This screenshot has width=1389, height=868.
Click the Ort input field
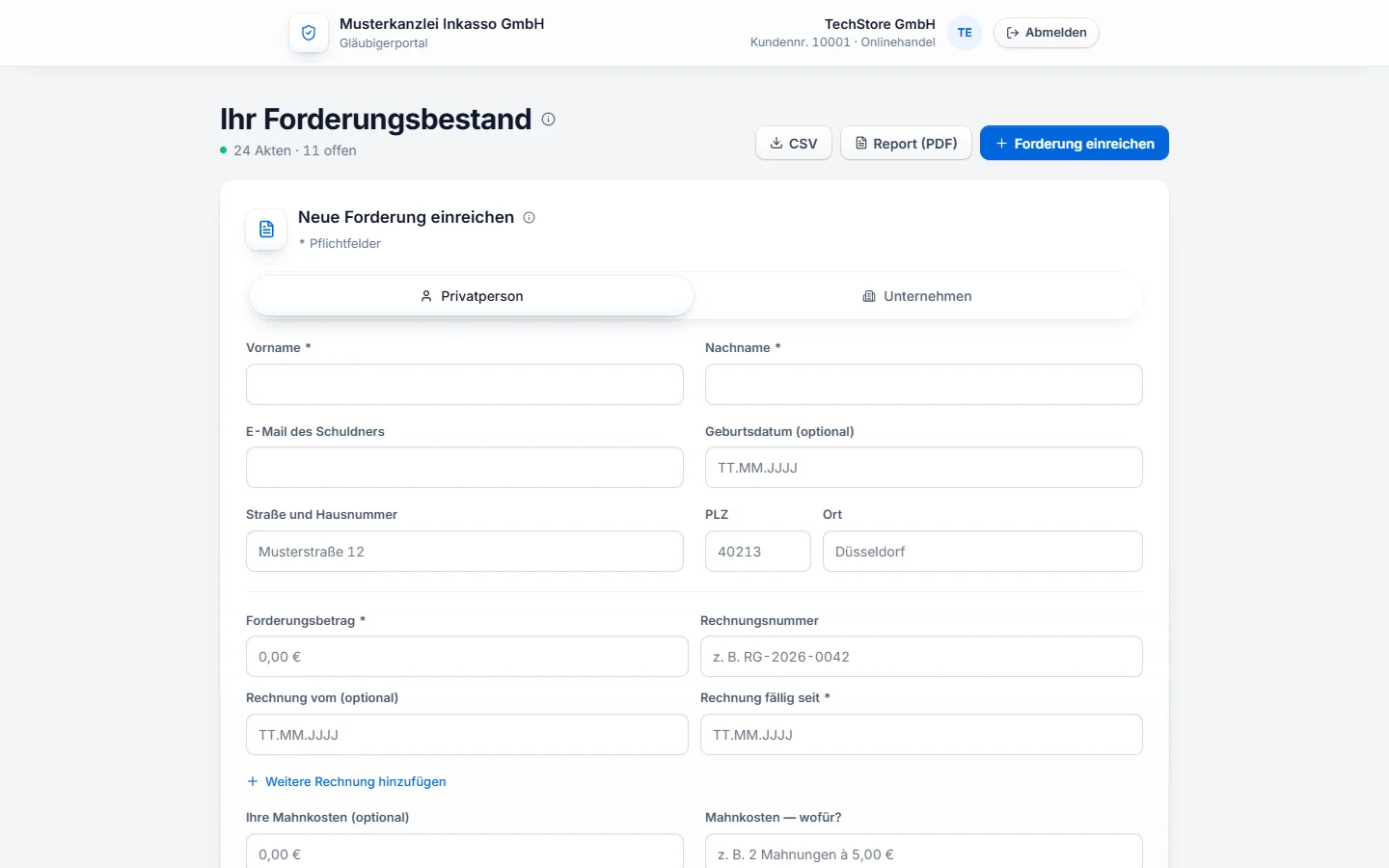(983, 552)
